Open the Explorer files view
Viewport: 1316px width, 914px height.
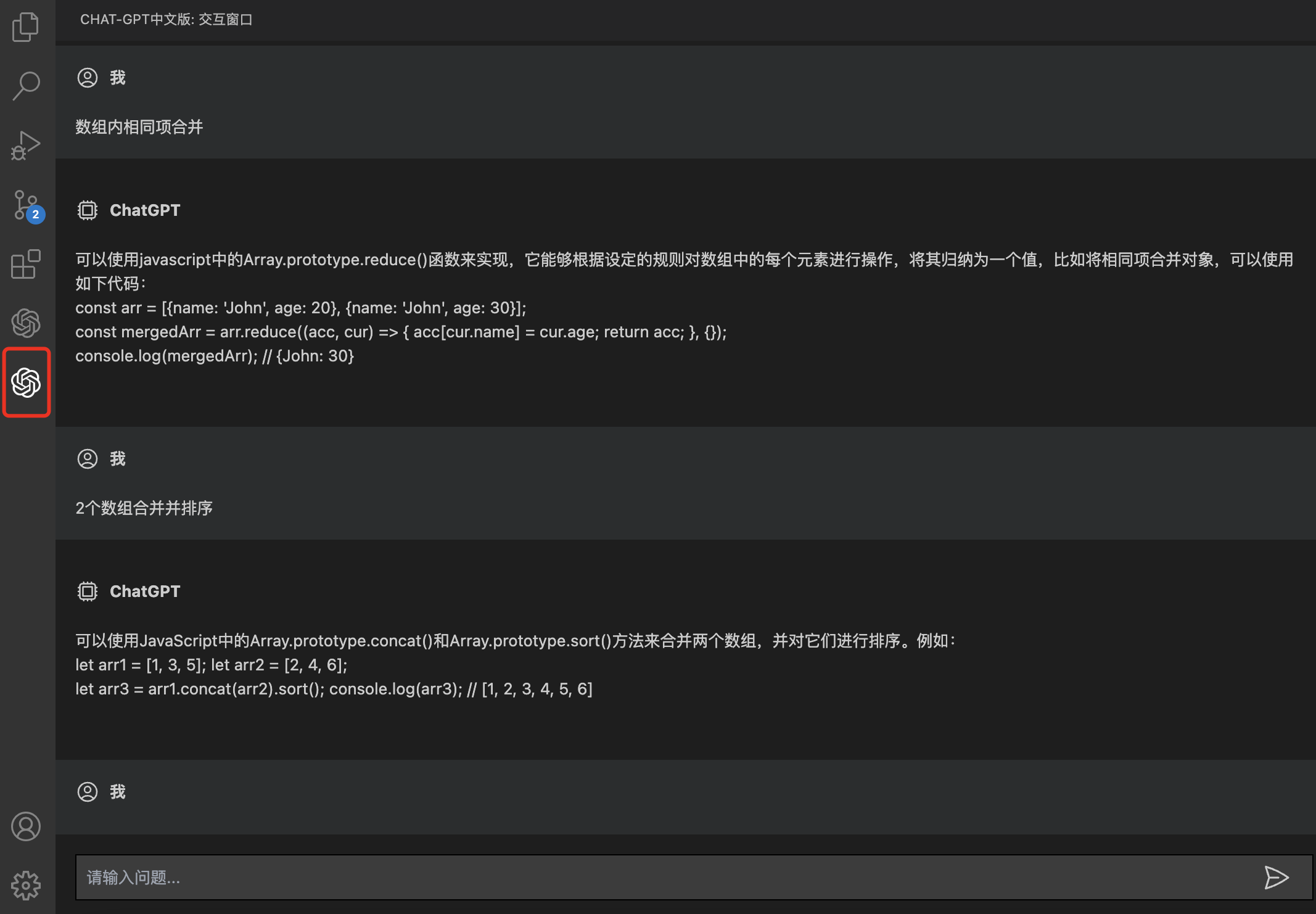pos(26,27)
